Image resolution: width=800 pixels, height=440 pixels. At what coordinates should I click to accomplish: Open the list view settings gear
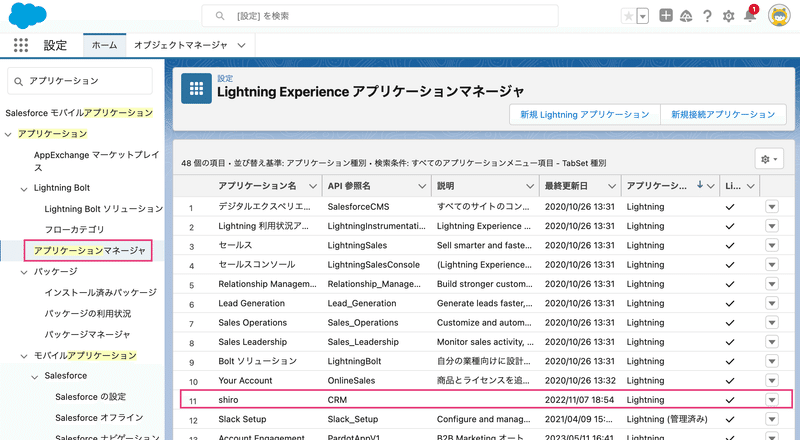[769, 159]
